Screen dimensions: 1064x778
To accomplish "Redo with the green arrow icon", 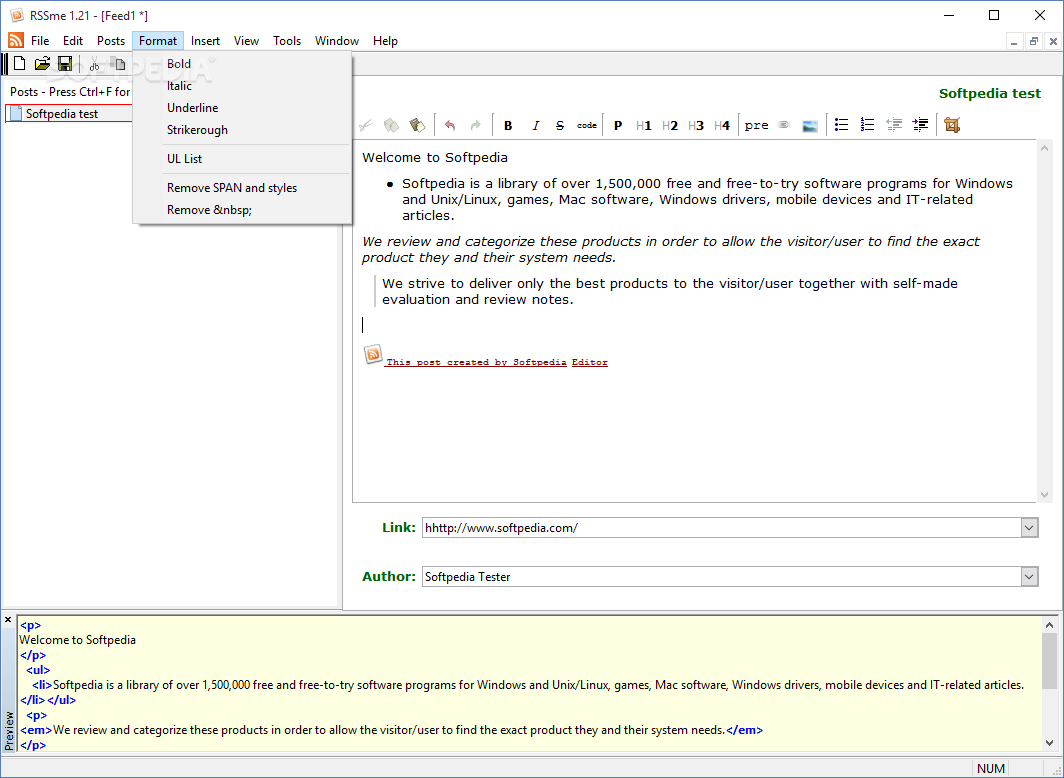I will tap(476, 125).
